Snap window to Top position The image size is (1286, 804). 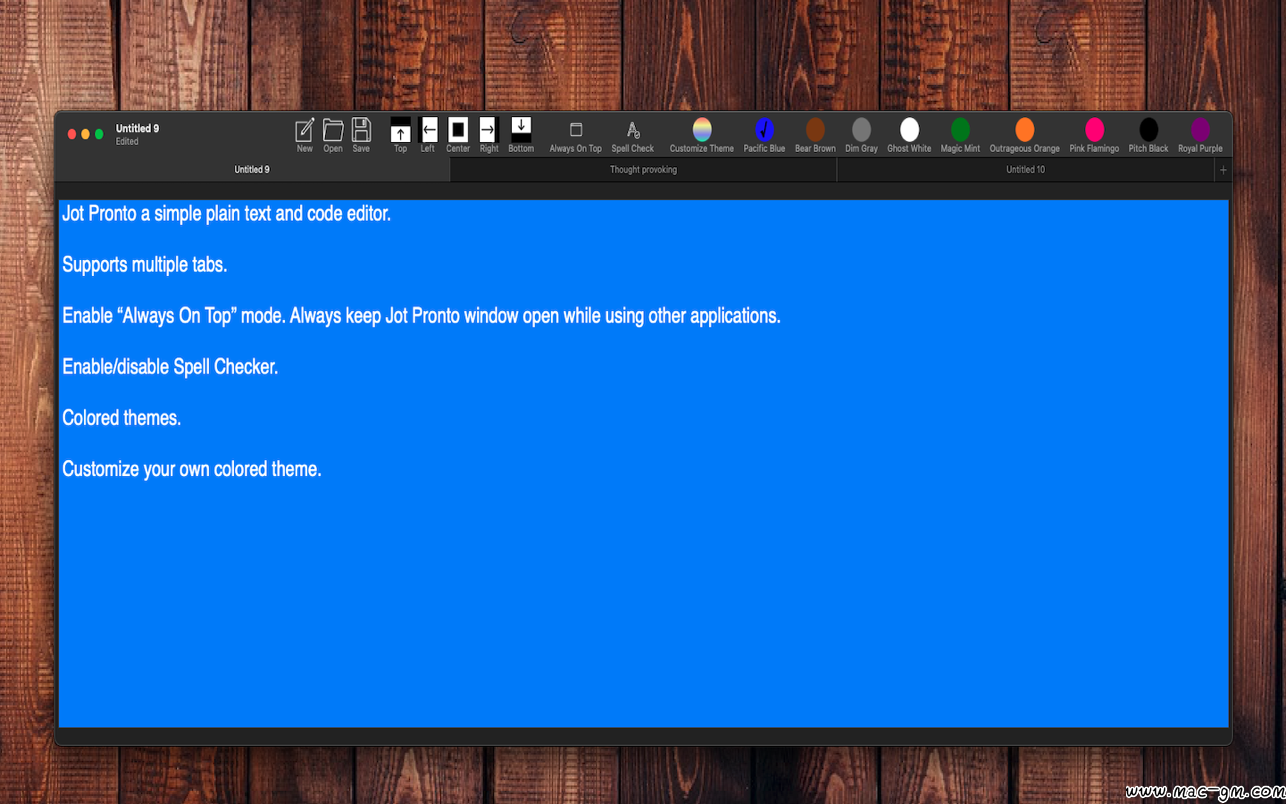pos(400,130)
